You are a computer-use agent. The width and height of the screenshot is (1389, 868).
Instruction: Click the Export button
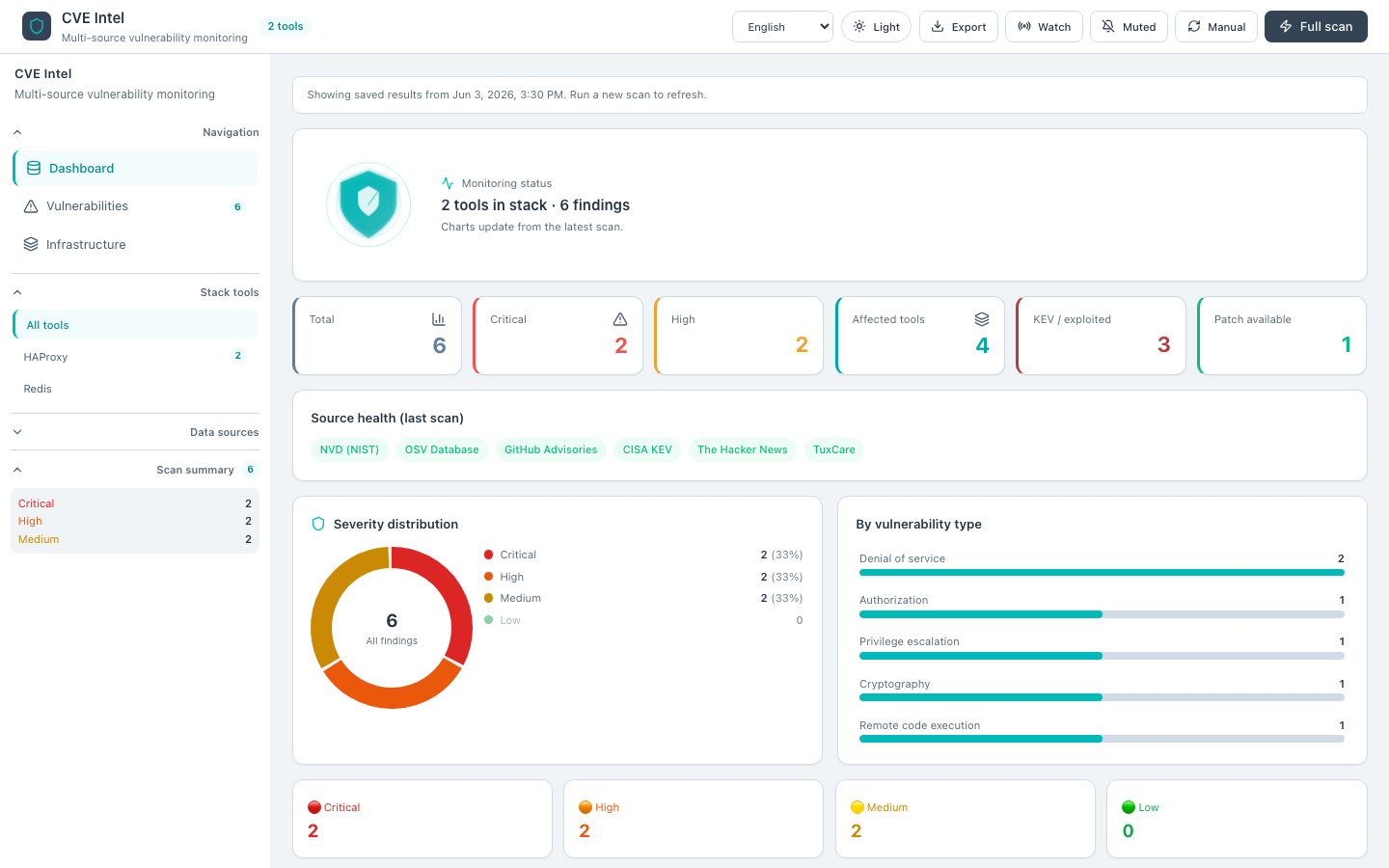(x=959, y=27)
